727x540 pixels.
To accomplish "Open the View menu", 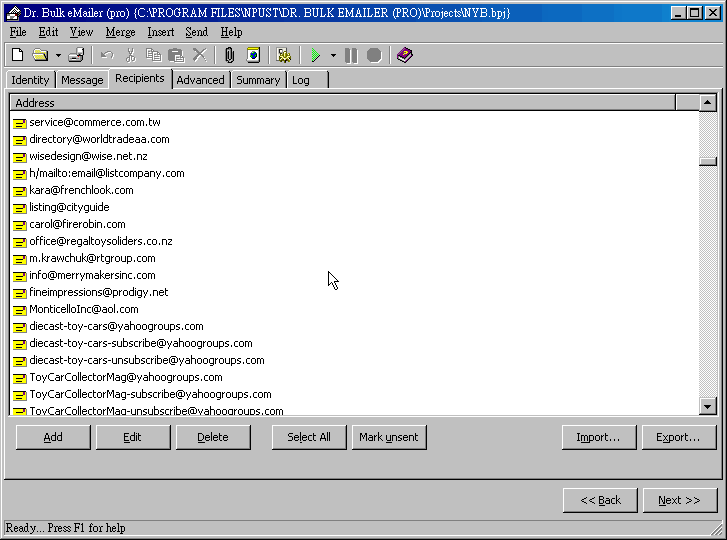I will tap(81, 32).
